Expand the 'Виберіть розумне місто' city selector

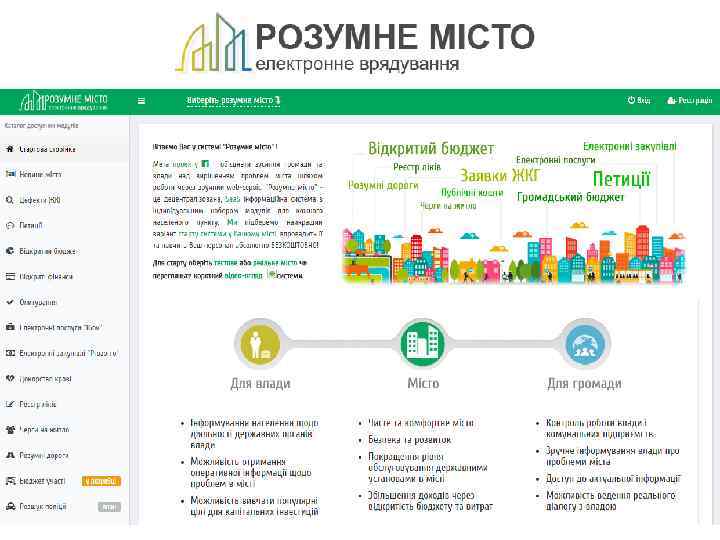pos(233,101)
